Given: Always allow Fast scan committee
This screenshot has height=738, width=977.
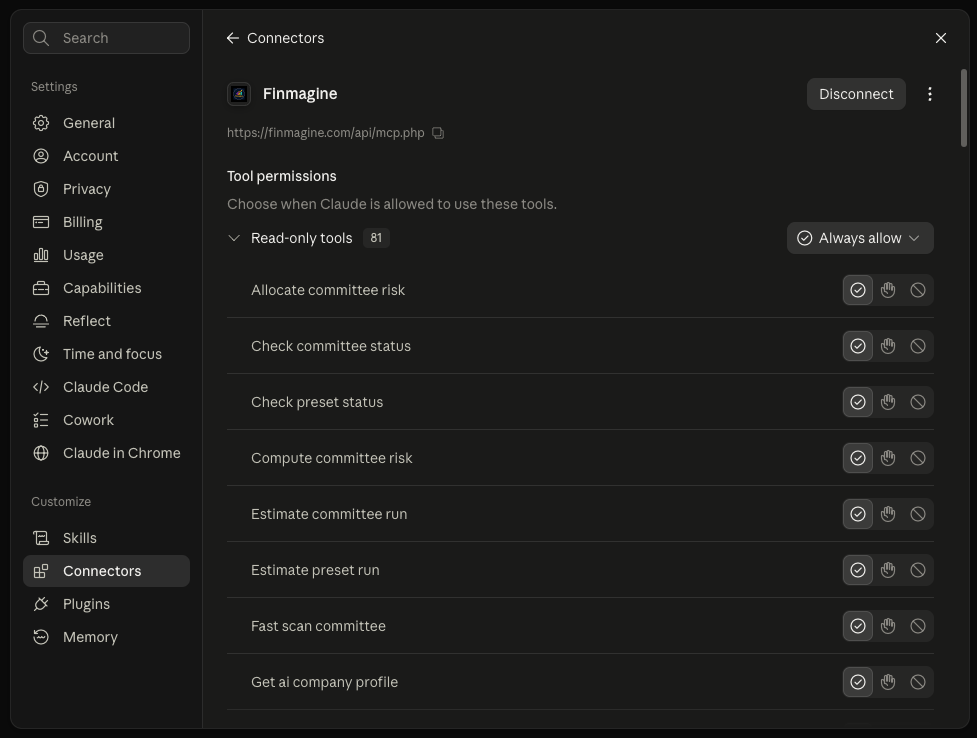Looking at the screenshot, I should [x=858, y=626].
